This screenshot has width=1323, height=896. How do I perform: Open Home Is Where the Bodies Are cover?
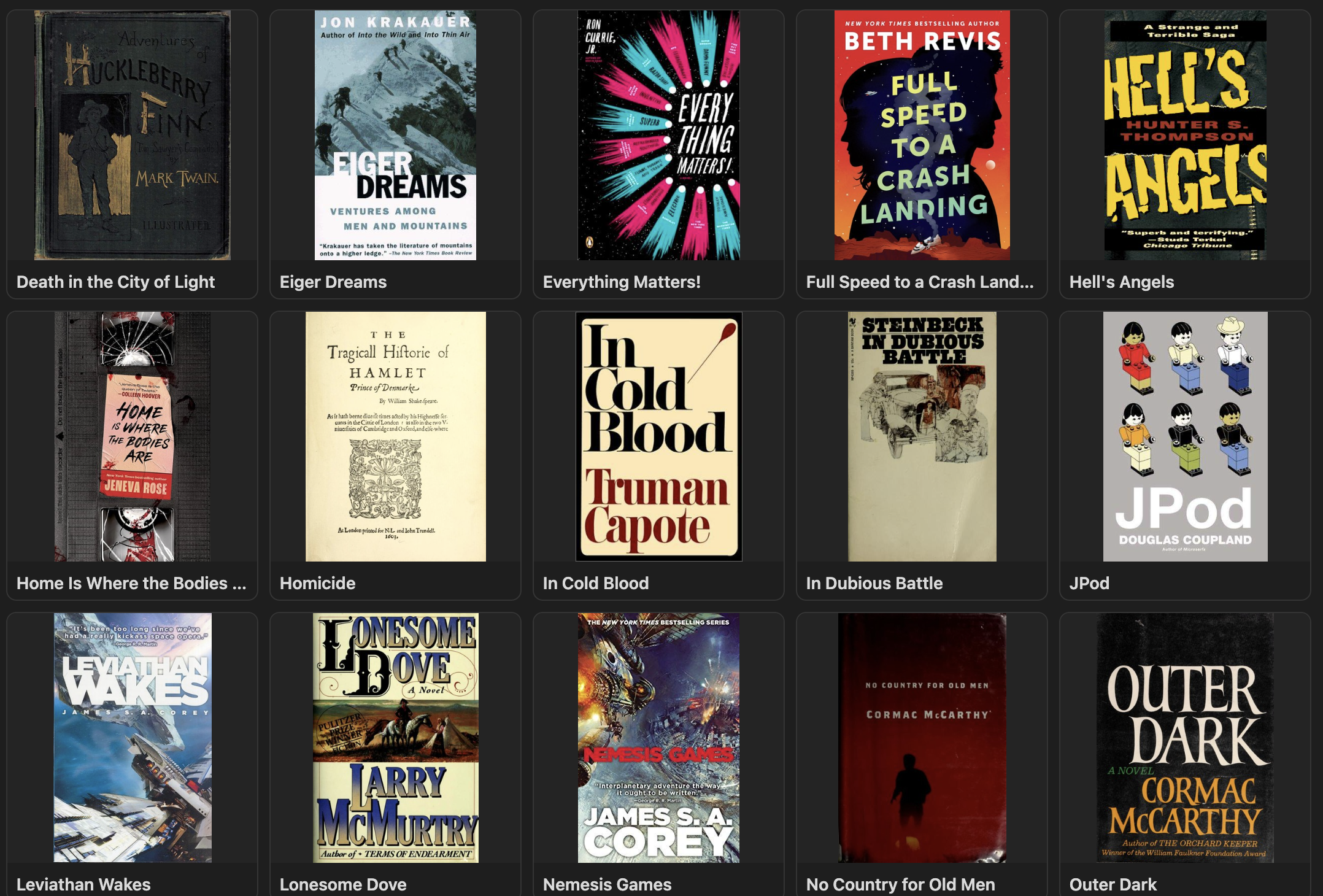pyautogui.click(x=133, y=436)
